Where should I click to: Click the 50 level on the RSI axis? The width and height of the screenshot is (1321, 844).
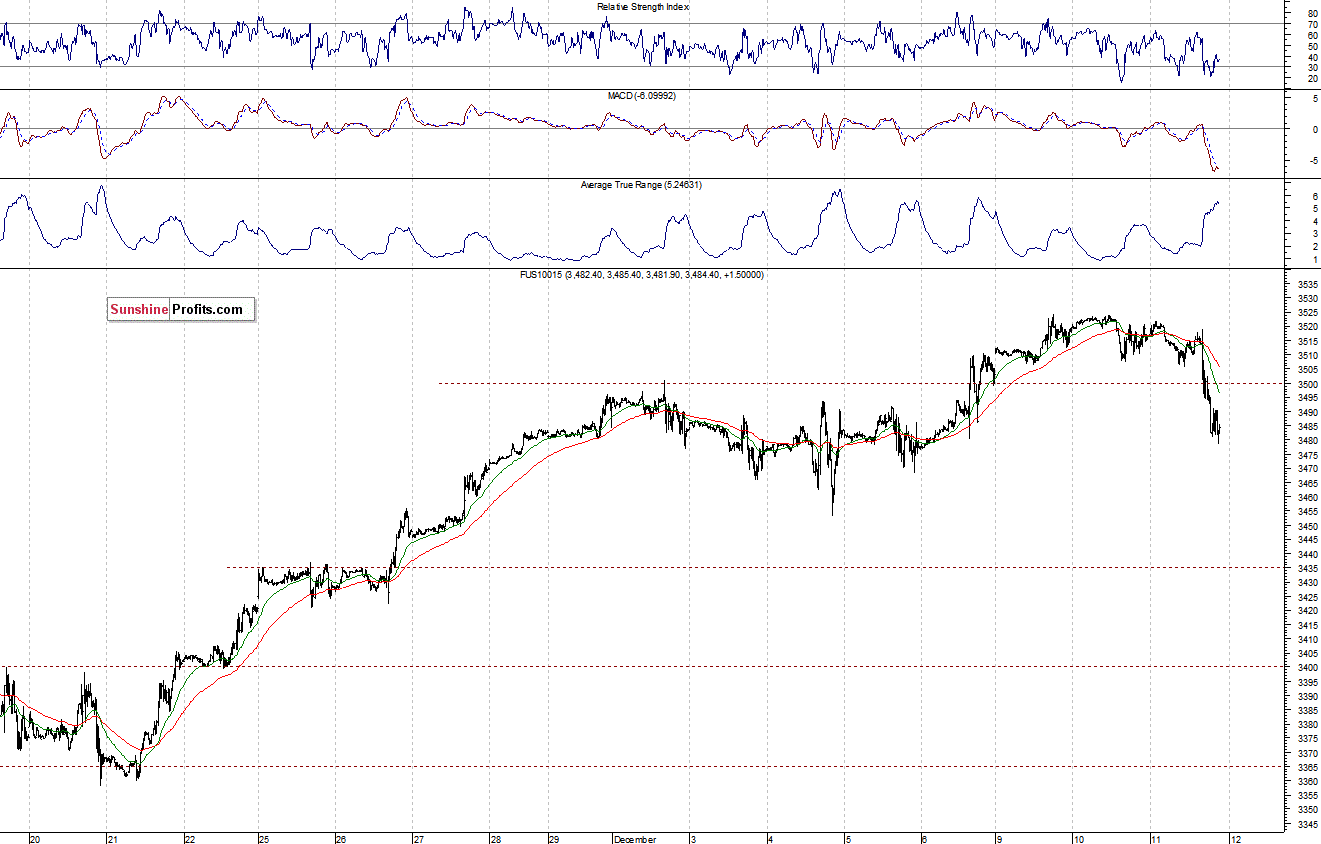(1312, 46)
